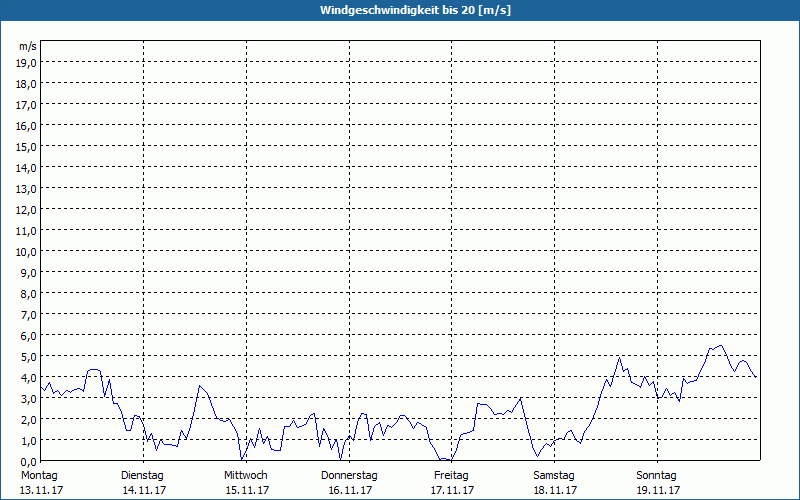Image resolution: width=800 pixels, height=500 pixels.
Task: Click the 'Donnerstag' day label
Action: point(350,475)
